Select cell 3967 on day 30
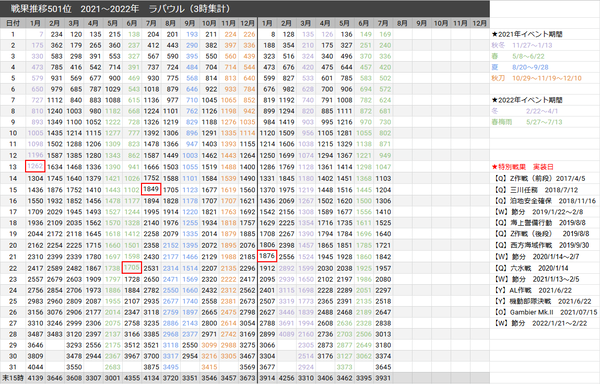Screen dimensions: 600x384 [132, 356]
